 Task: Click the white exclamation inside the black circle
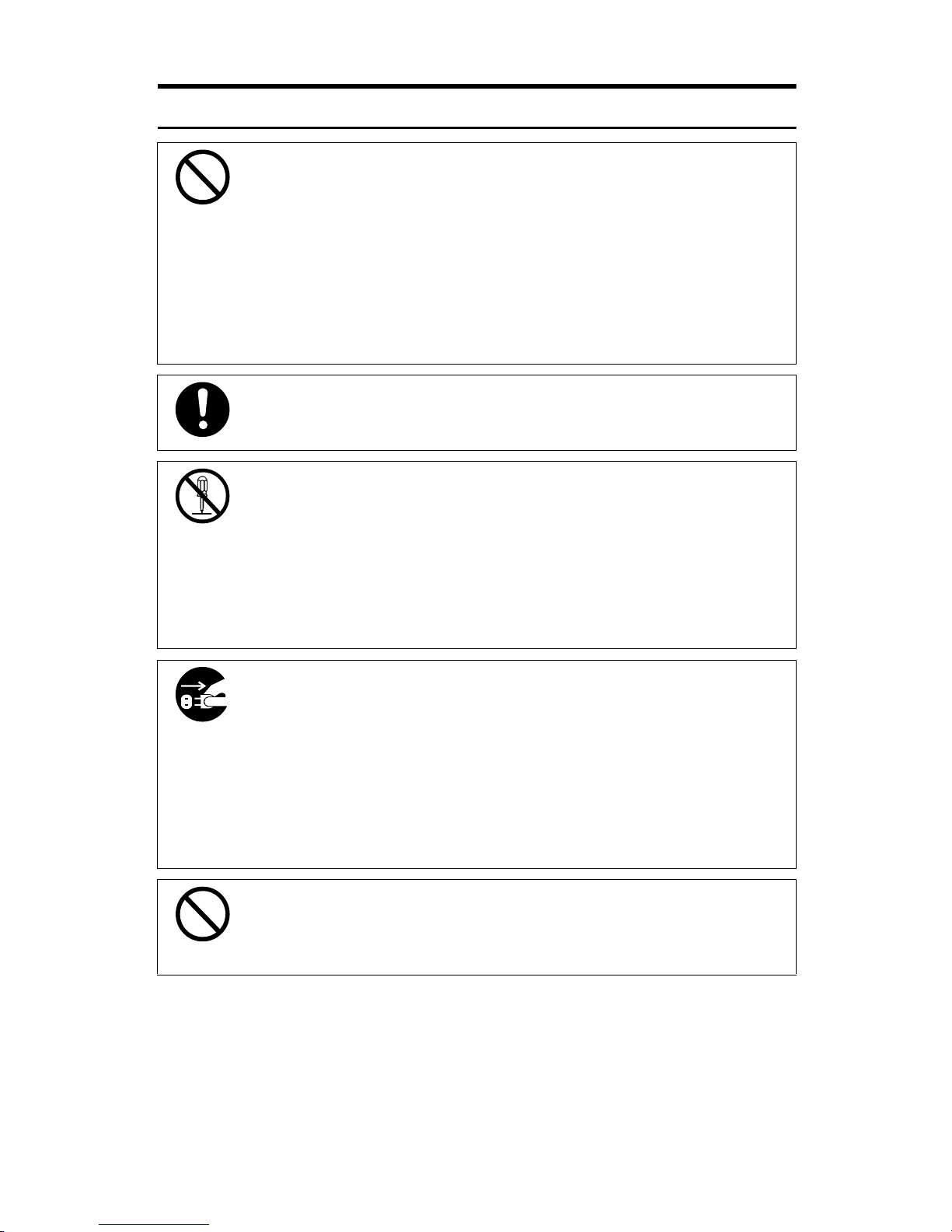point(203,407)
